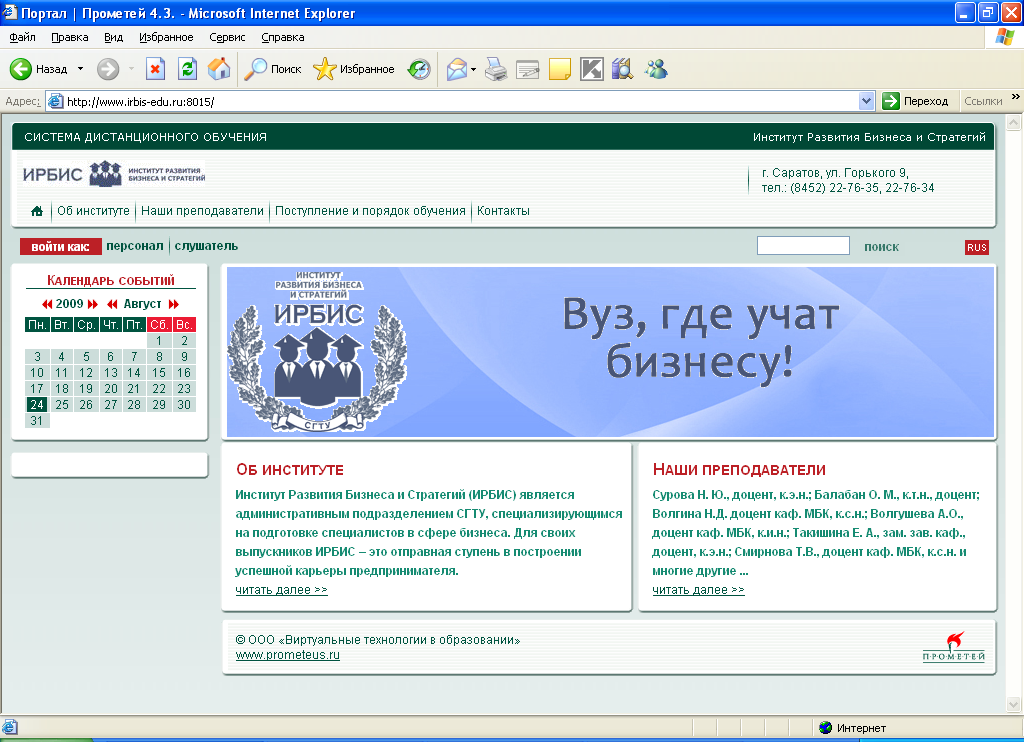Click the поиск search link
The width and height of the screenshot is (1024, 742).
pos(882,247)
